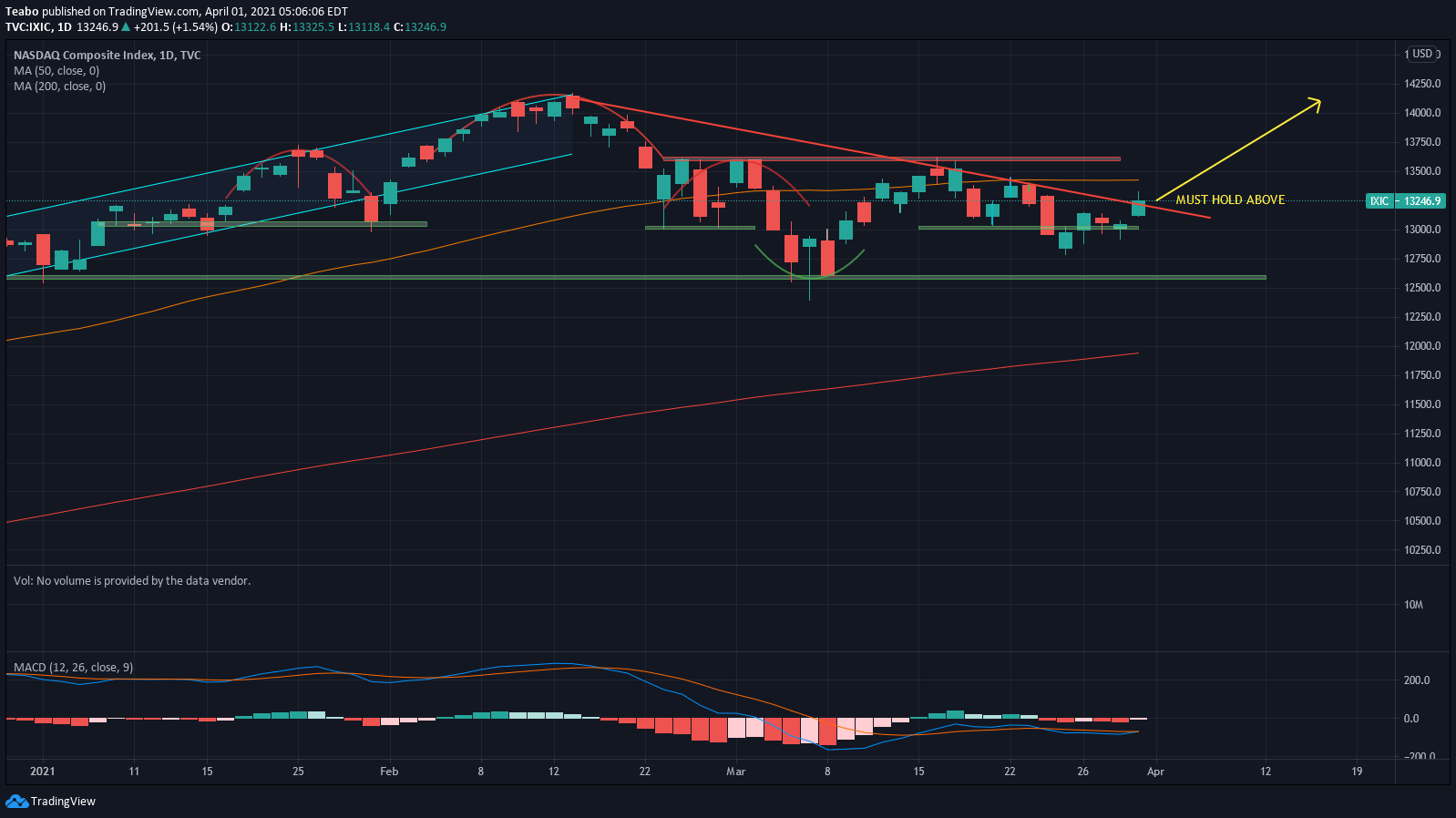Viewport: 1456px width, 818px height.
Task: Open the USD currency selector
Action: pyautogui.click(x=1422, y=54)
